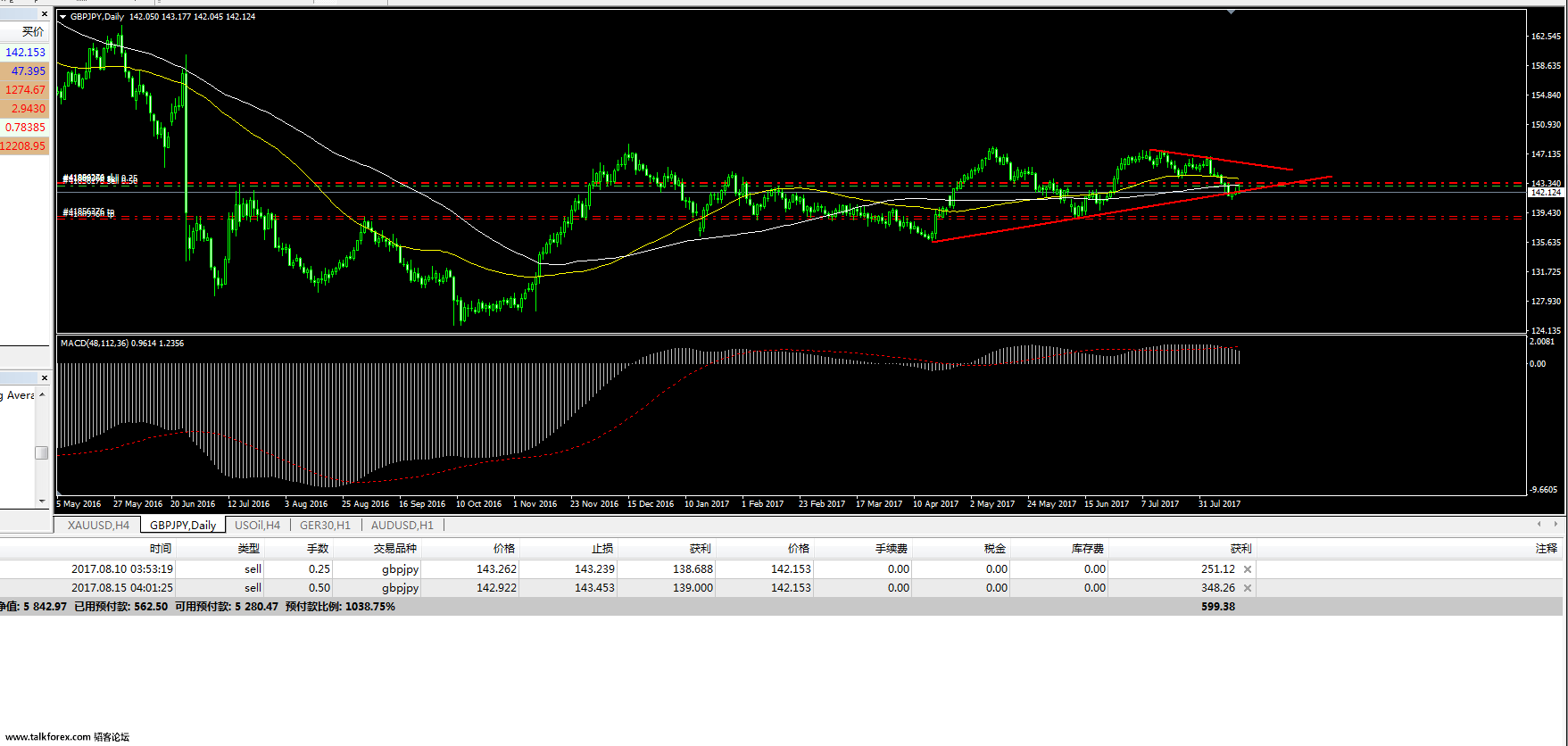This screenshot has width=1568, height=746.
Task: Click the 143.453 stop loss cell
Action: click(594, 588)
